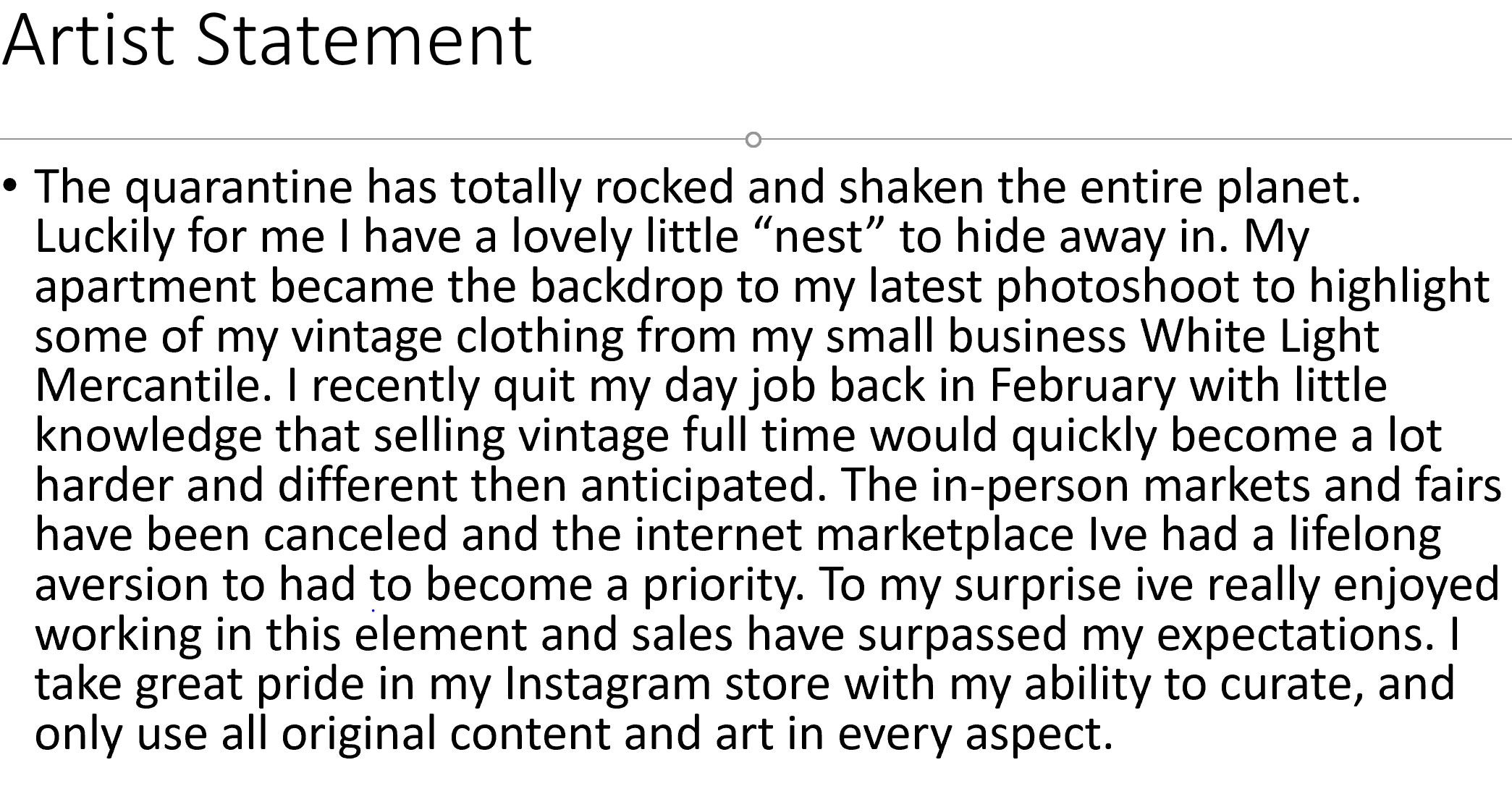This screenshot has width=1512, height=807.
Task: Click the bullet point before 'The quarantine'
Action: [10, 186]
